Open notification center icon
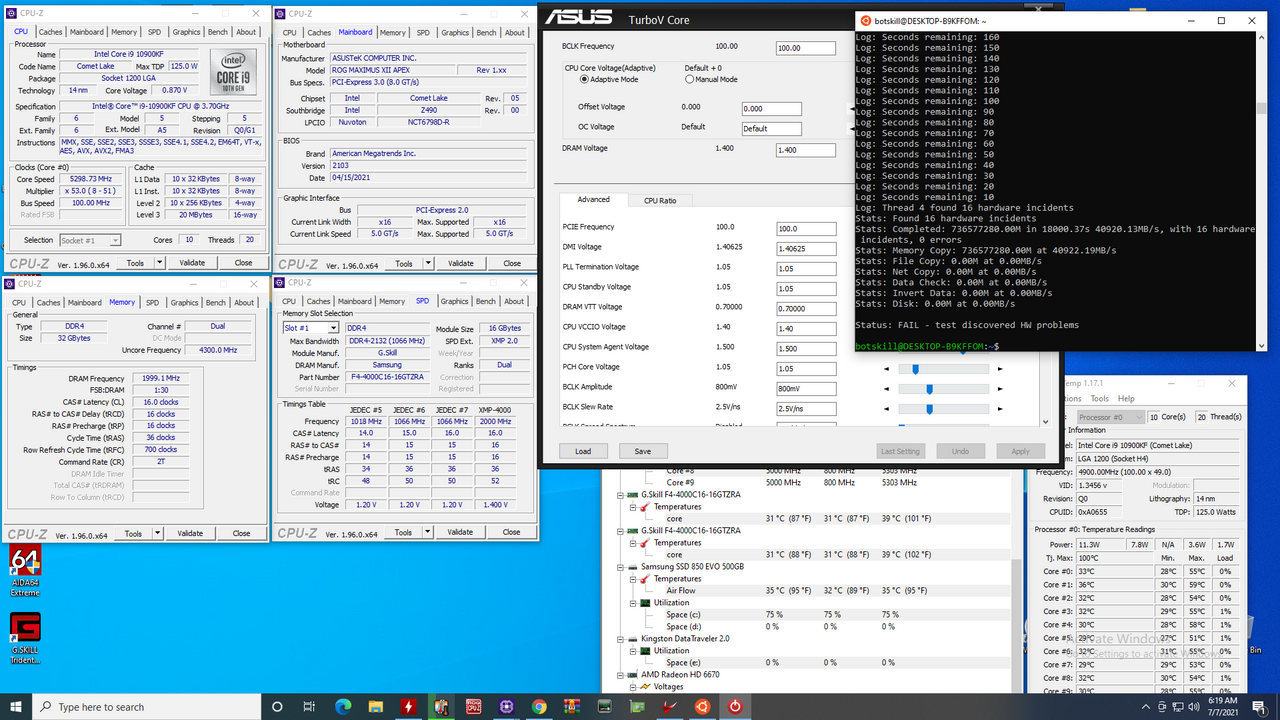The width and height of the screenshot is (1280, 720). 1261,706
